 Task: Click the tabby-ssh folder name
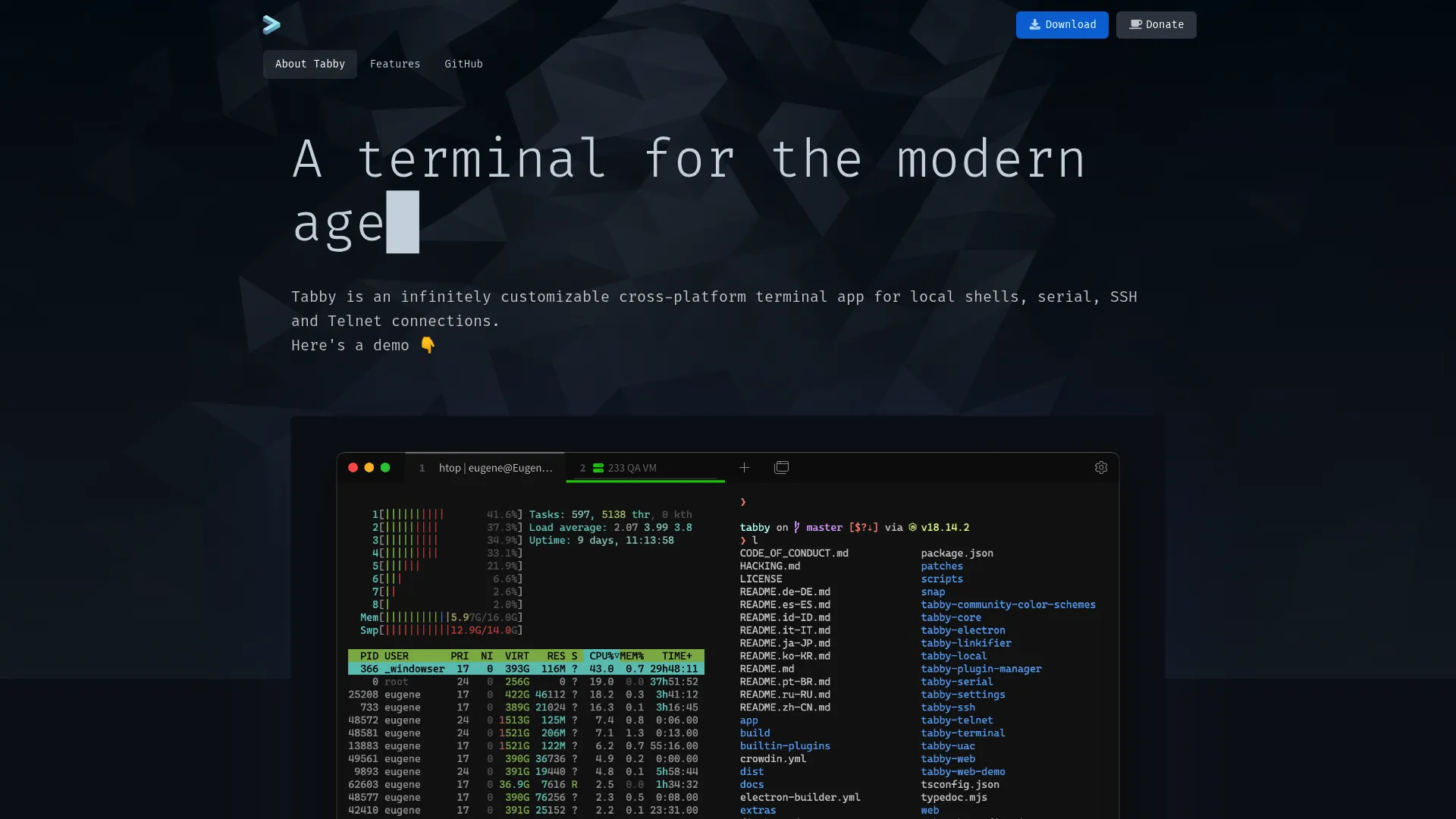(948, 708)
